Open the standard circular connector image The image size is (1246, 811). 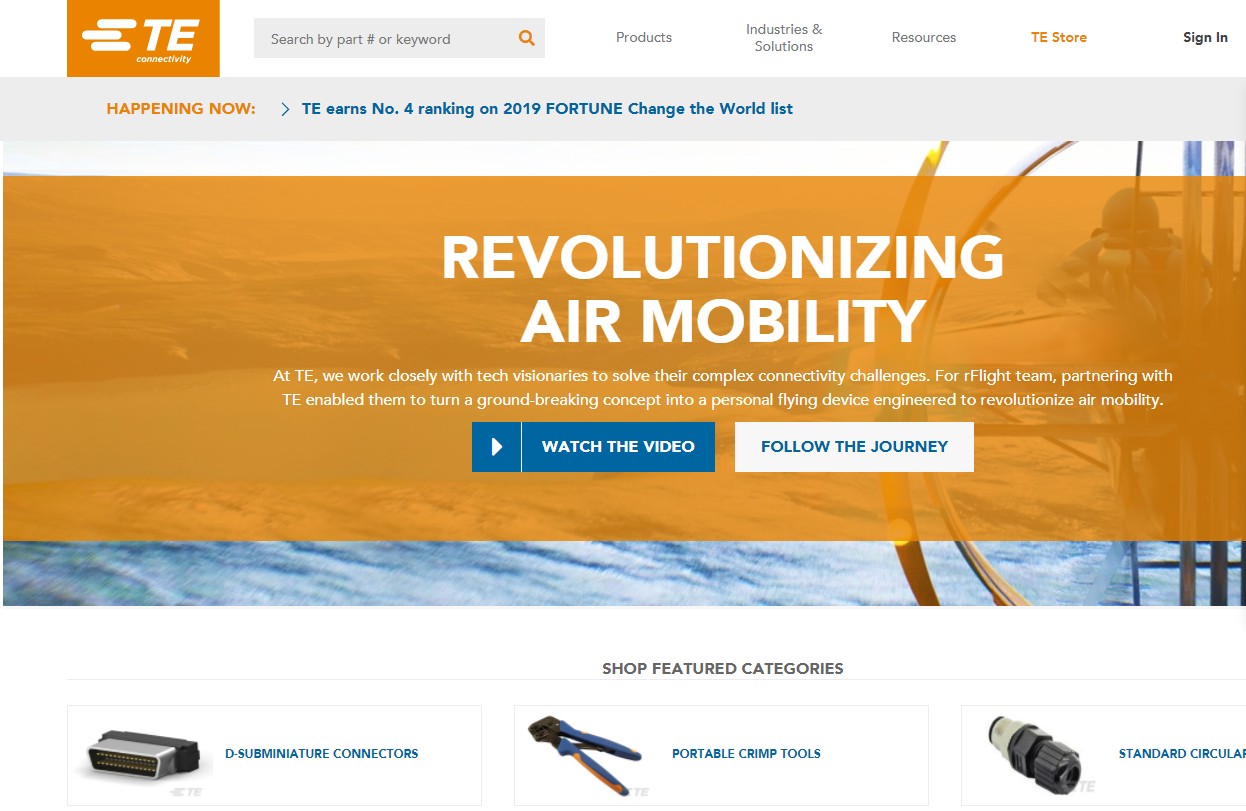click(1035, 756)
